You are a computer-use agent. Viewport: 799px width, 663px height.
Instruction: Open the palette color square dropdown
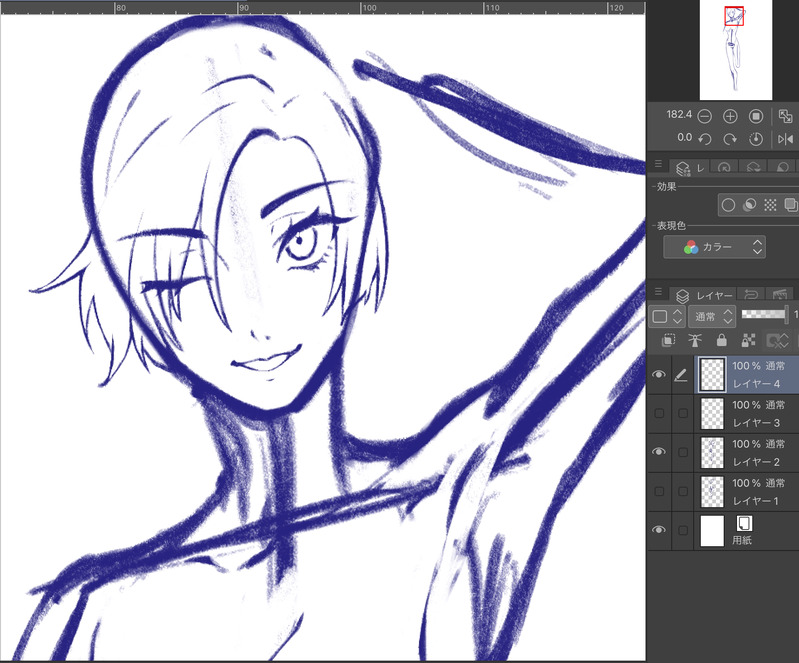(667, 316)
